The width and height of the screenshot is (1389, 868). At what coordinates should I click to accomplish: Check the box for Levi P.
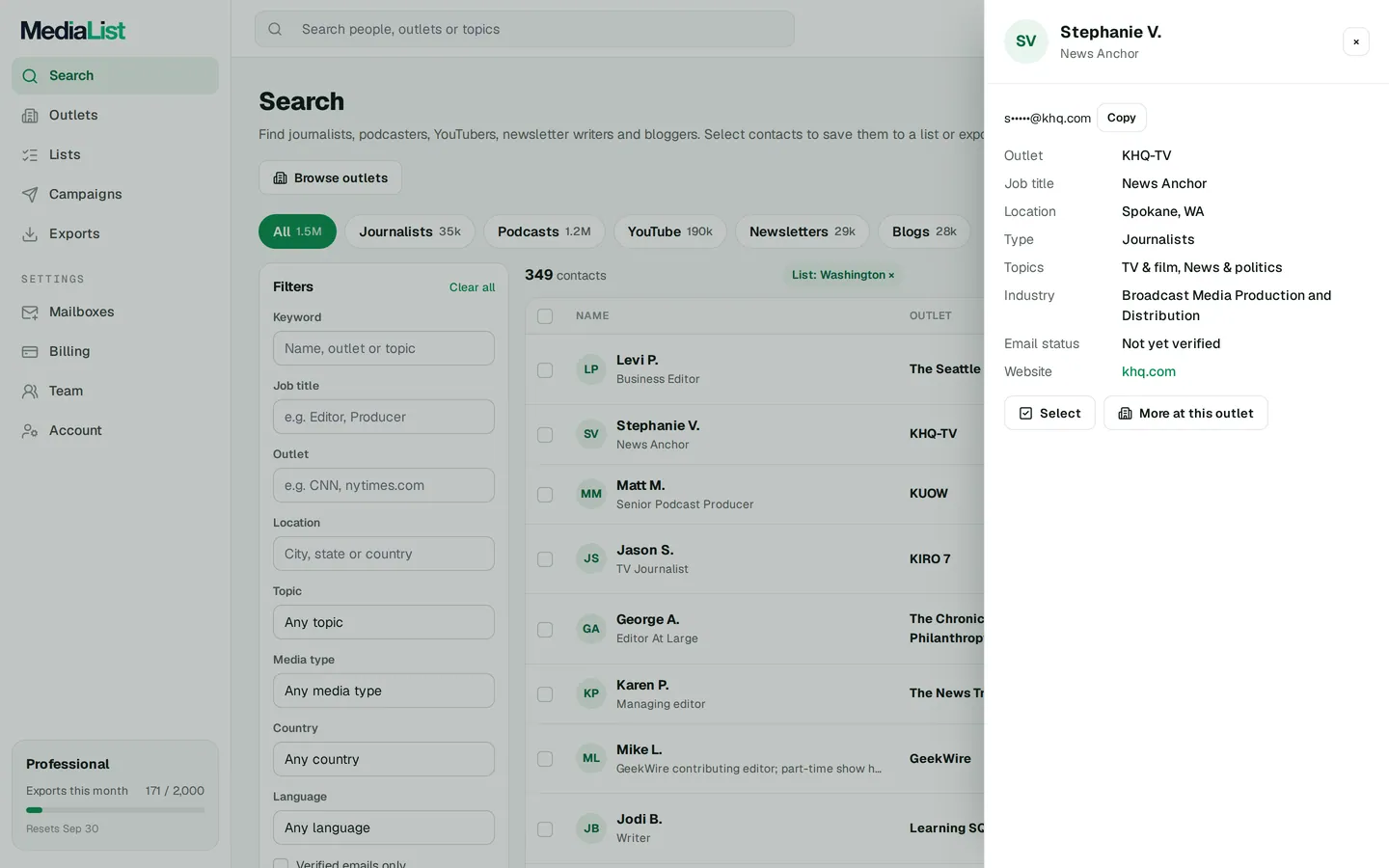coord(545,370)
